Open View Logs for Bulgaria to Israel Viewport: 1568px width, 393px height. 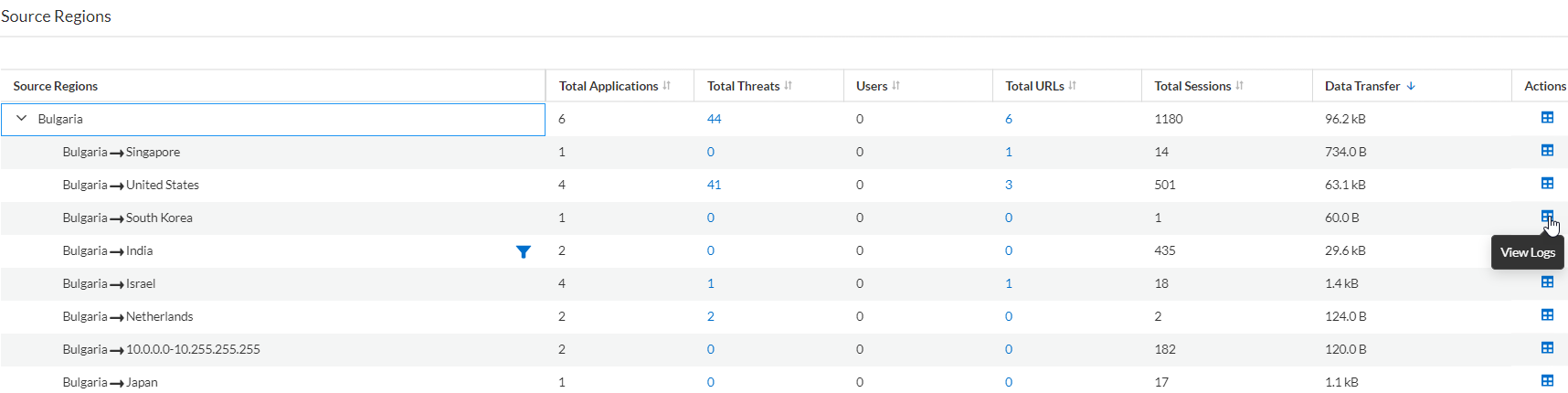pos(1547,282)
